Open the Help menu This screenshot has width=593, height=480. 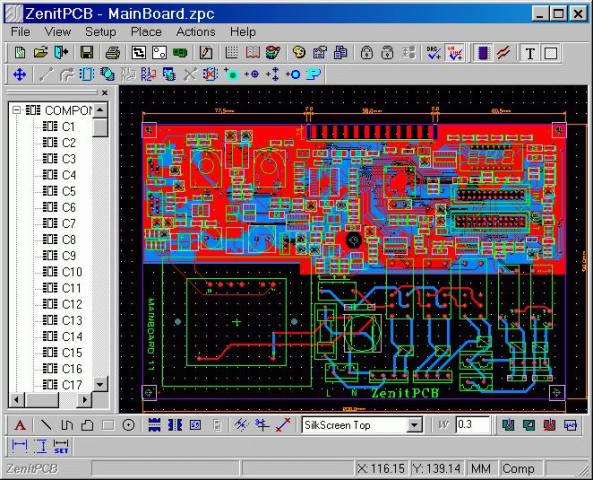tap(243, 32)
